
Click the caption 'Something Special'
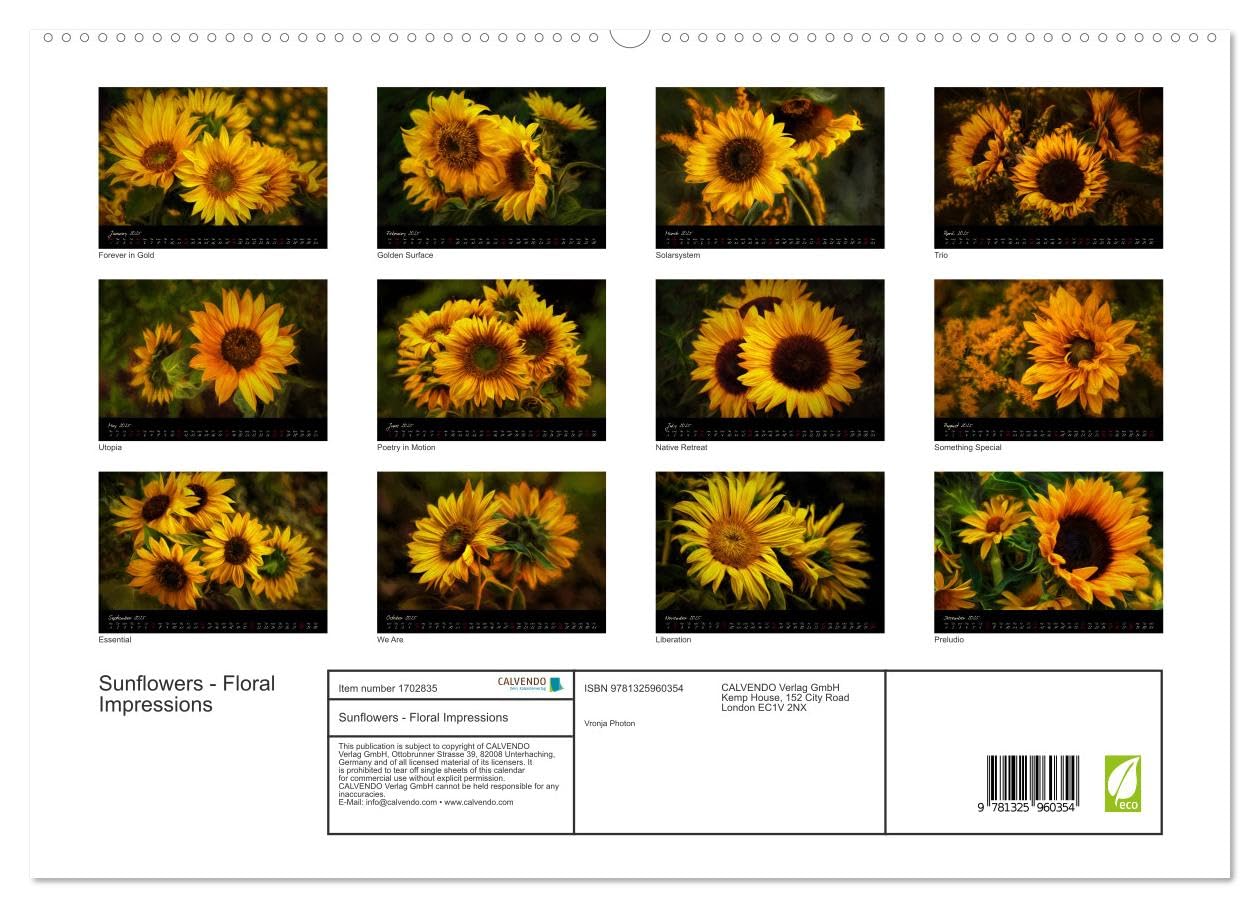(x=968, y=448)
